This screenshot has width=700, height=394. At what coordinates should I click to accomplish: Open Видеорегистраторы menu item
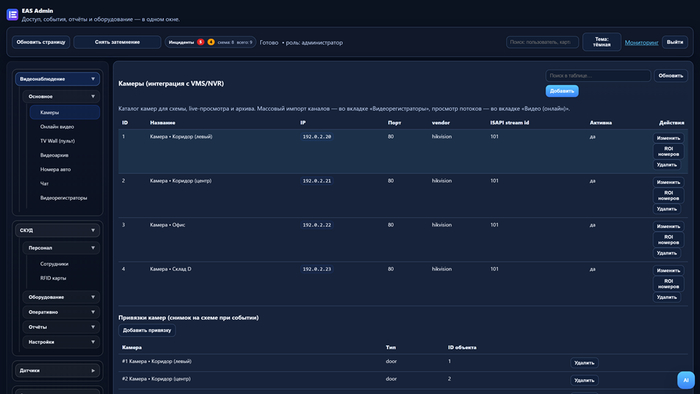click(65, 198)
